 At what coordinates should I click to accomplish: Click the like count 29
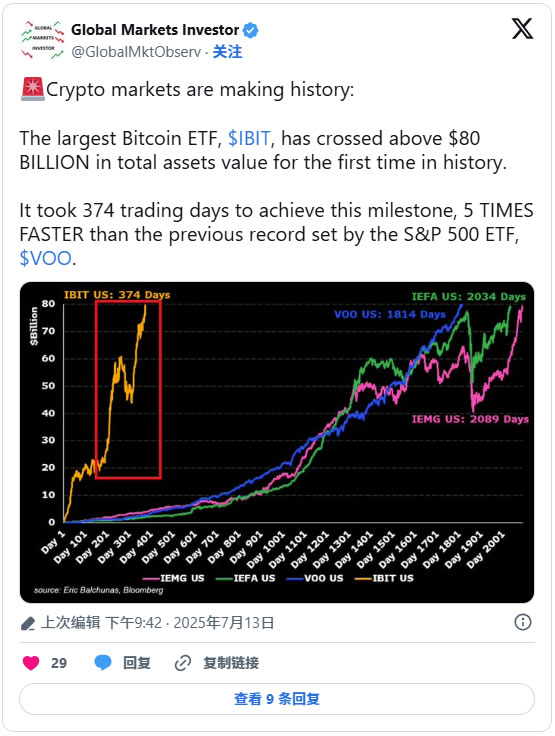[x=59, y=663]
